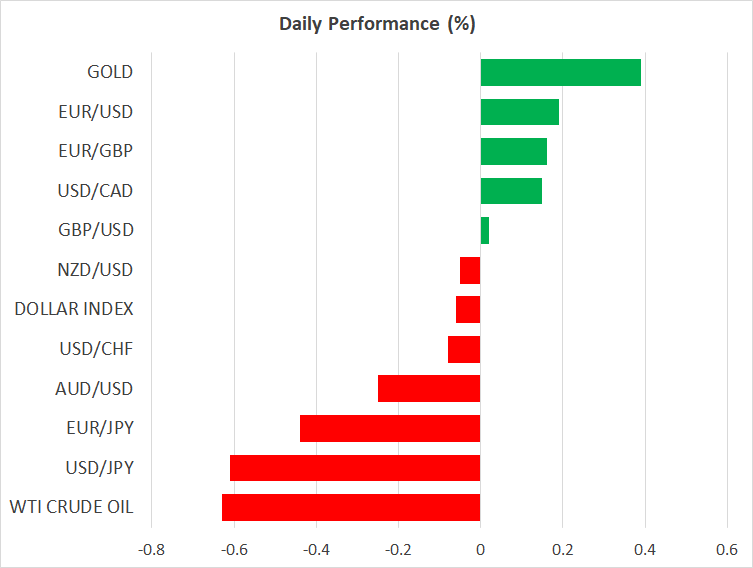Image resolution: width=753 pixels, height=568 pixels.
Task: Select the green GOLD bar
Action: pyautogui.click(x=560, y=72)
